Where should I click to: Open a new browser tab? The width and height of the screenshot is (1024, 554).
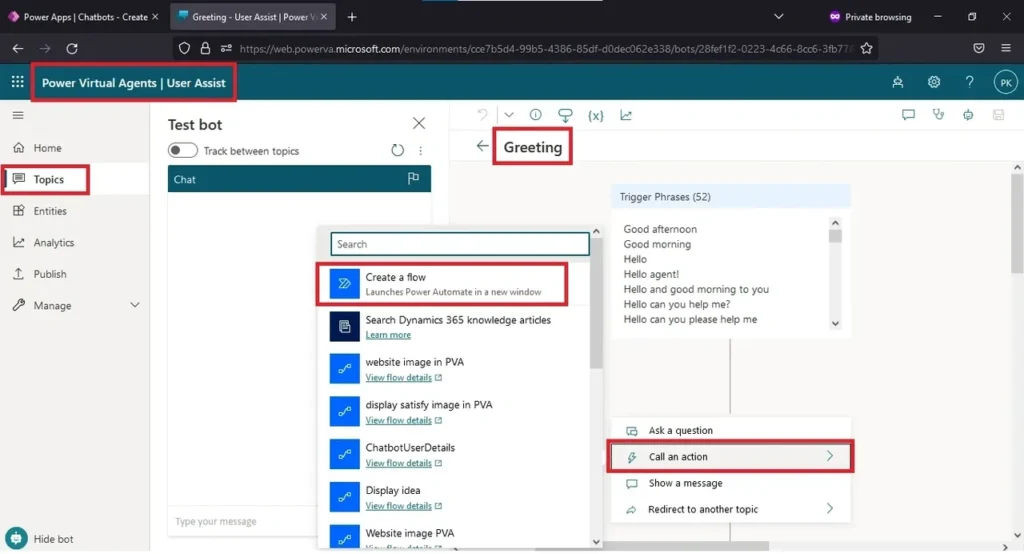(x=352, y=17)
